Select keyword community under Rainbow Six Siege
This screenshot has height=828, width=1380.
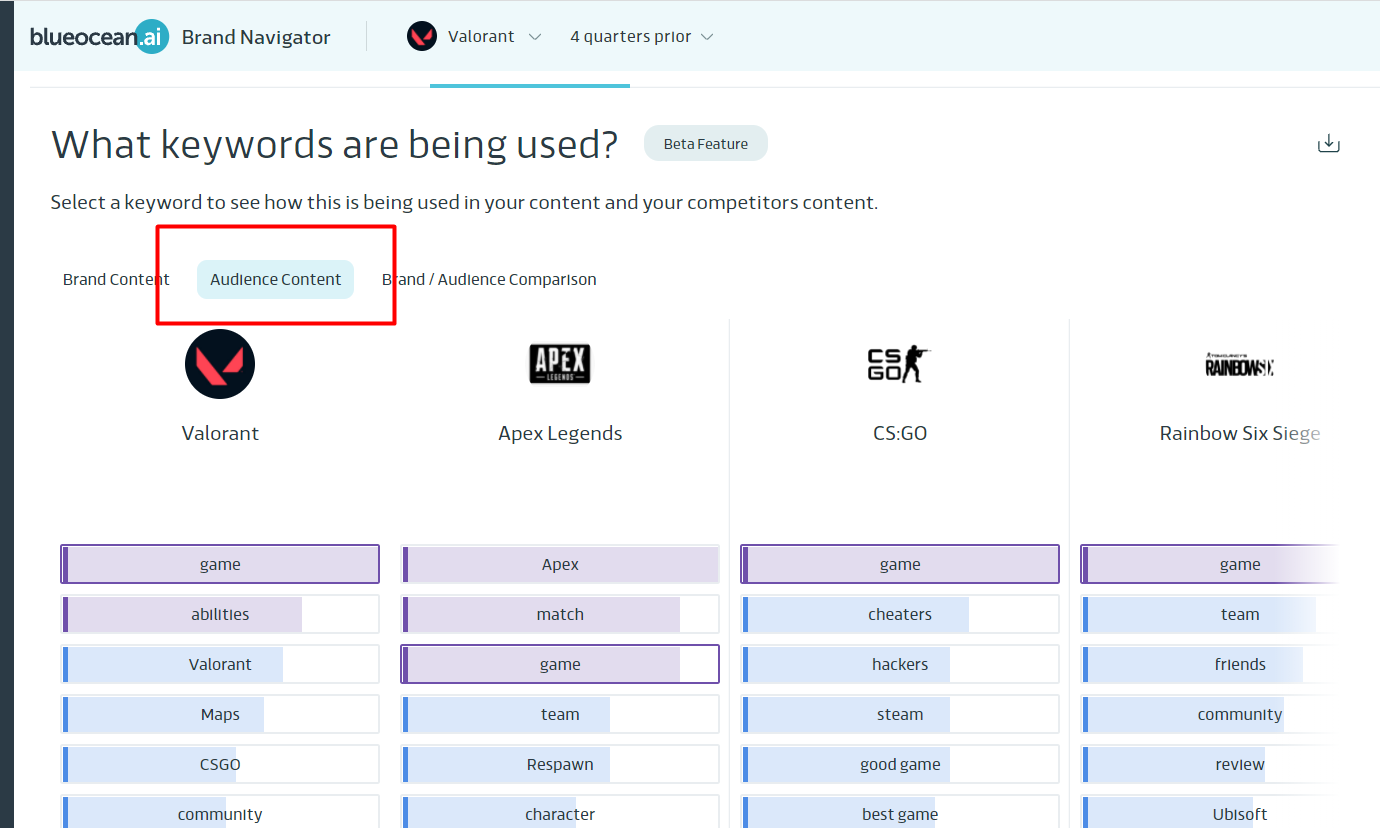tap(1210, 715)
